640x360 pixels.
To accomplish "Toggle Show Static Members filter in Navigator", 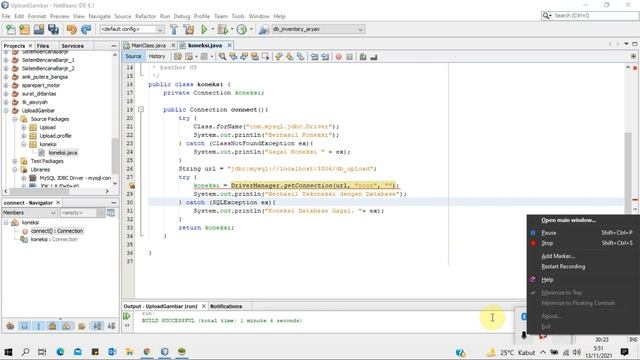I will 38,326.
